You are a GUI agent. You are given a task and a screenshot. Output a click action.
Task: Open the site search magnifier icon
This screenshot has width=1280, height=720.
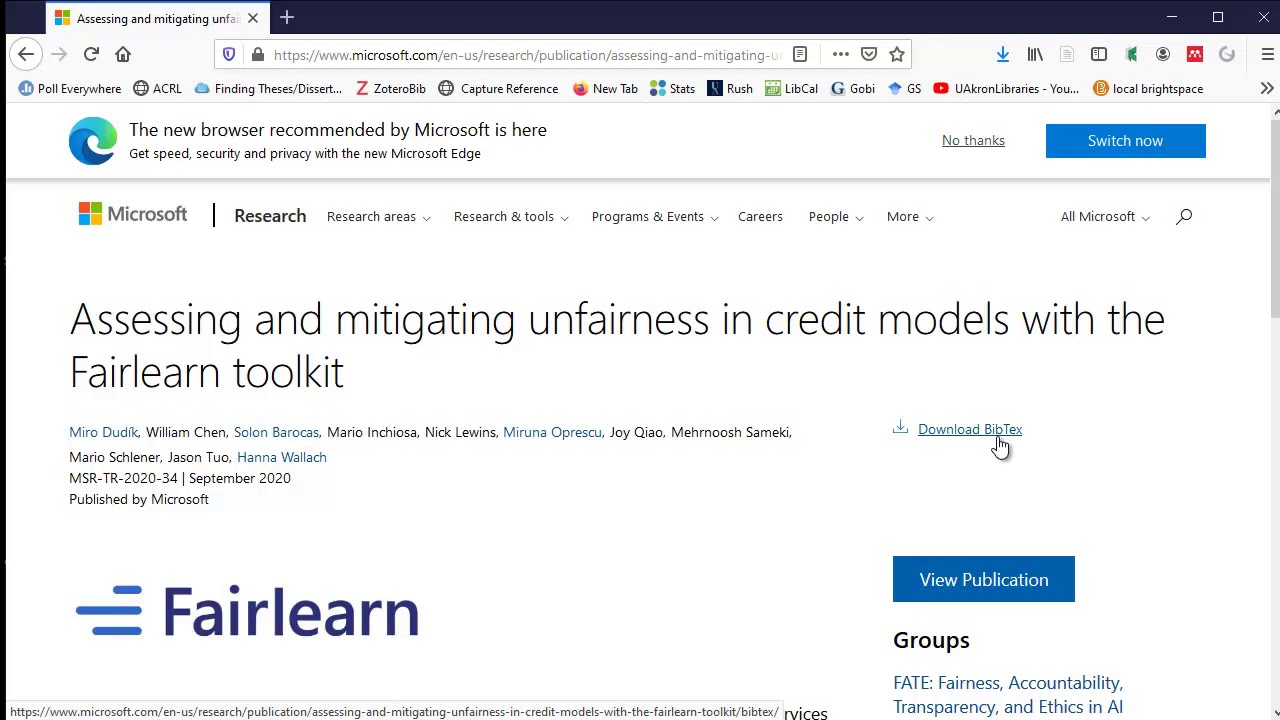point(1184,216)
